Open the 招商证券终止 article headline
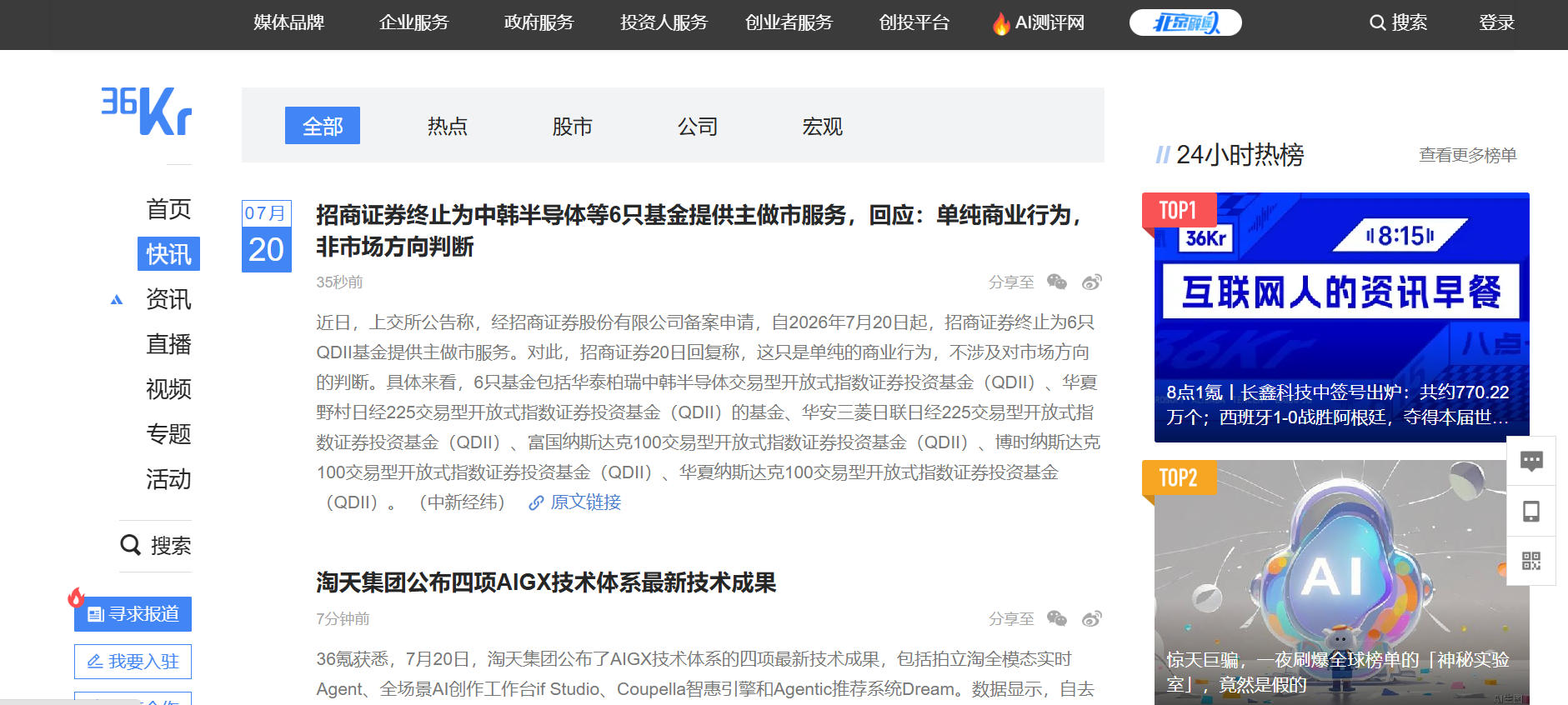Viewport: 1568px width, 705px height. (x=699, y=231)
